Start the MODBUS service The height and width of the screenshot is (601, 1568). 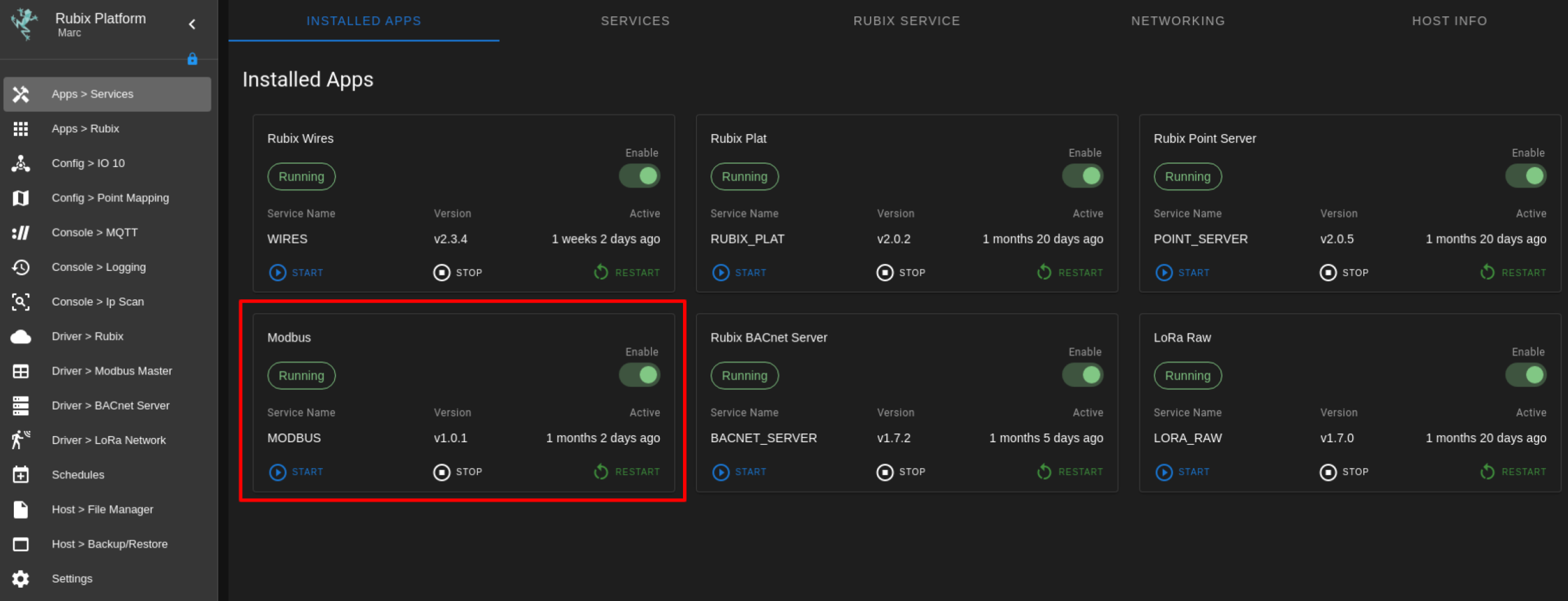[x=296, y=472]
